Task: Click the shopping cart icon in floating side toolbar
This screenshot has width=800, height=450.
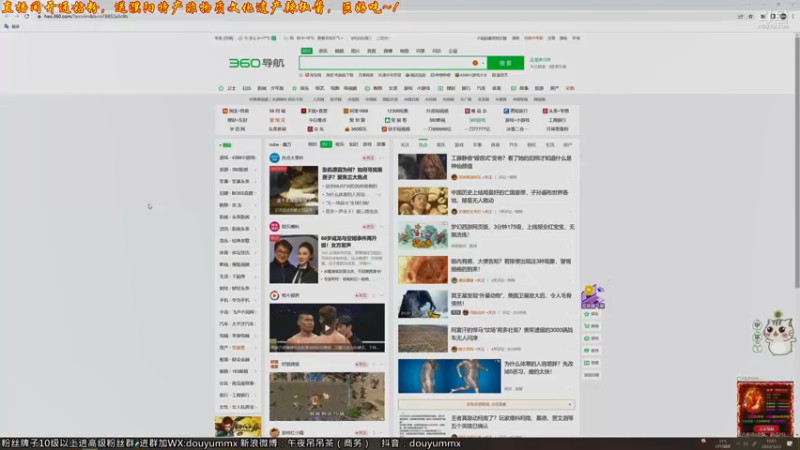Action: pyautogui.click(x=587, y=326)
